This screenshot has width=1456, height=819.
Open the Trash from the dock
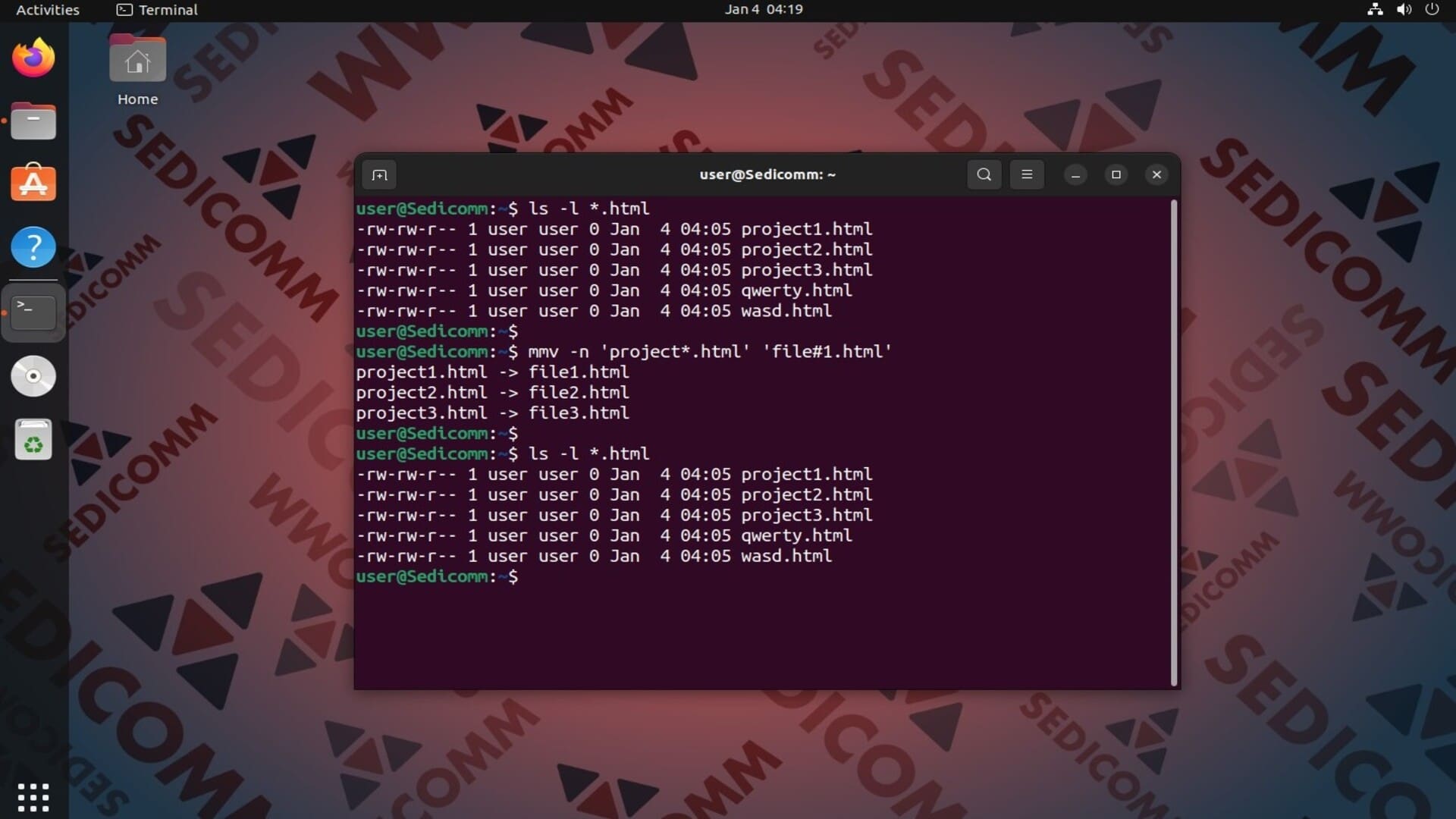click(33, 440)
